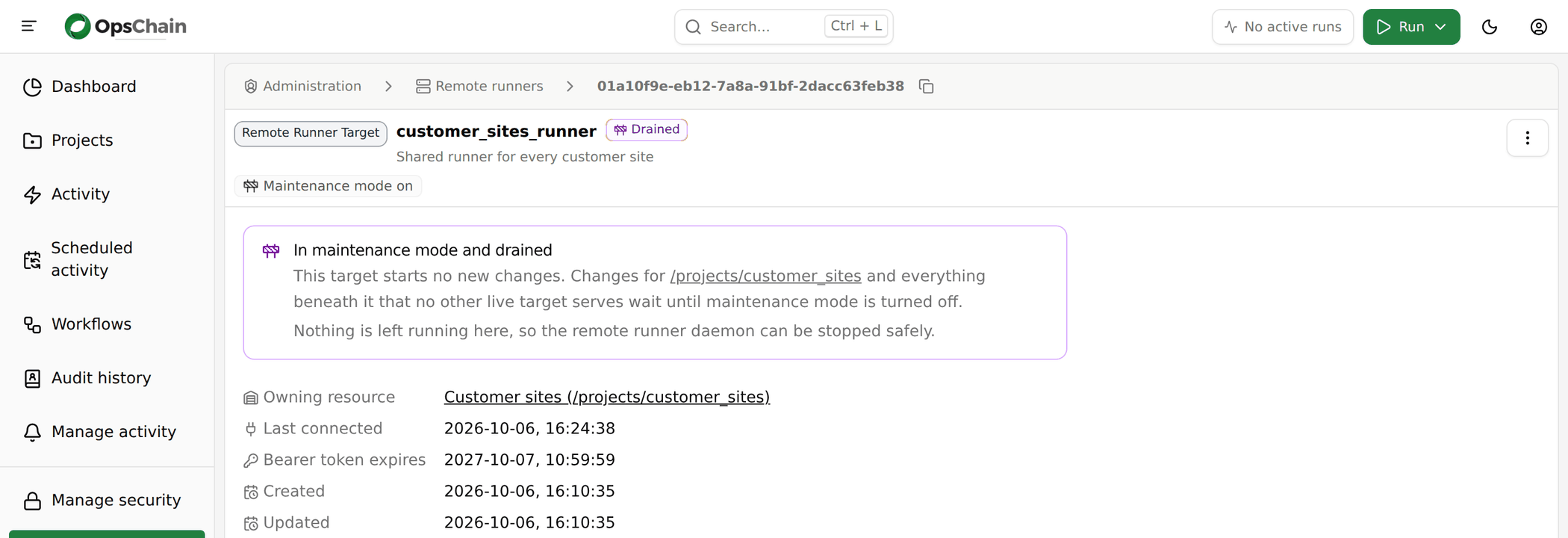Switch to dark mode with the moon icon
1568x538 pixels.
pyautogui.click(x=1489, y=27)
